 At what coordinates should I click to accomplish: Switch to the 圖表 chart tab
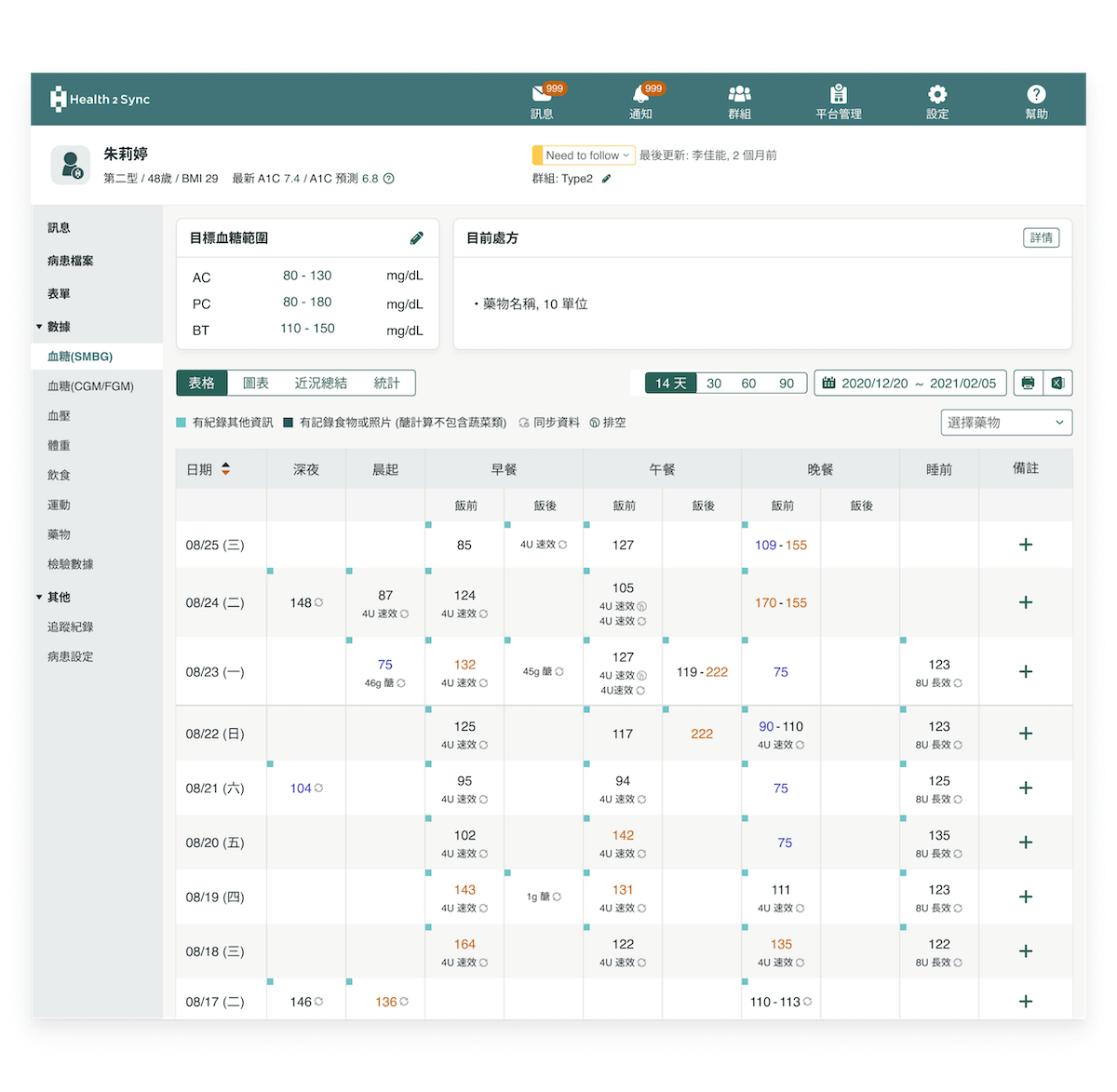[x=256, y=384]
